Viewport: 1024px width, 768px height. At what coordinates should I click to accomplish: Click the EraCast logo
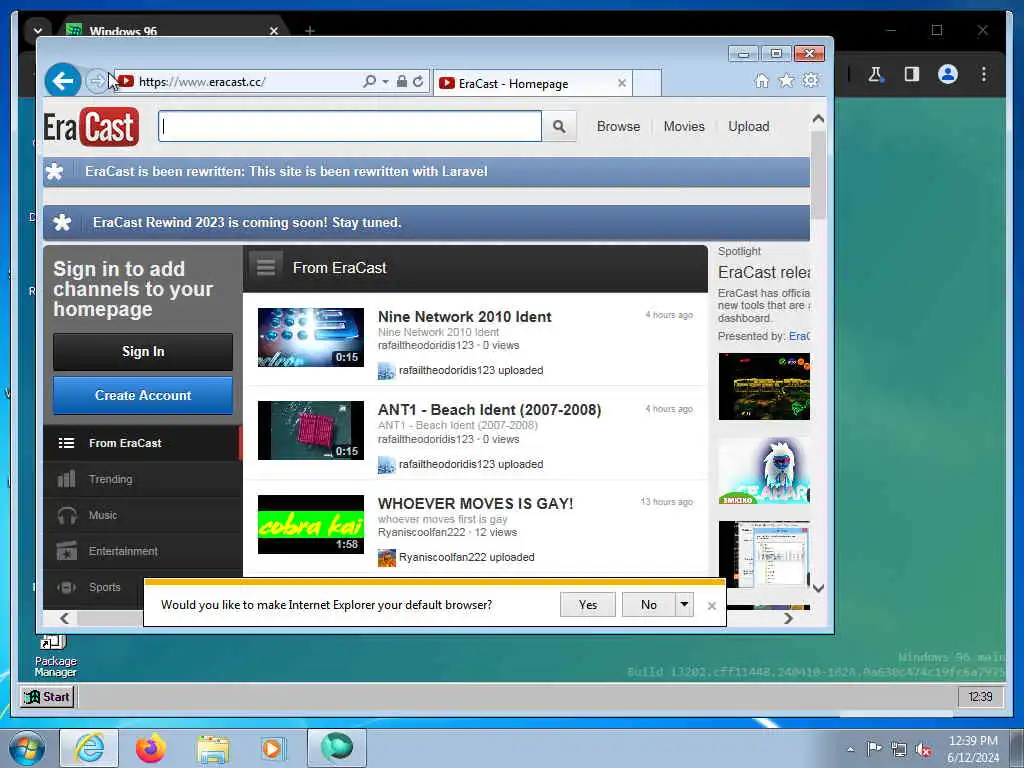[91, 127]
